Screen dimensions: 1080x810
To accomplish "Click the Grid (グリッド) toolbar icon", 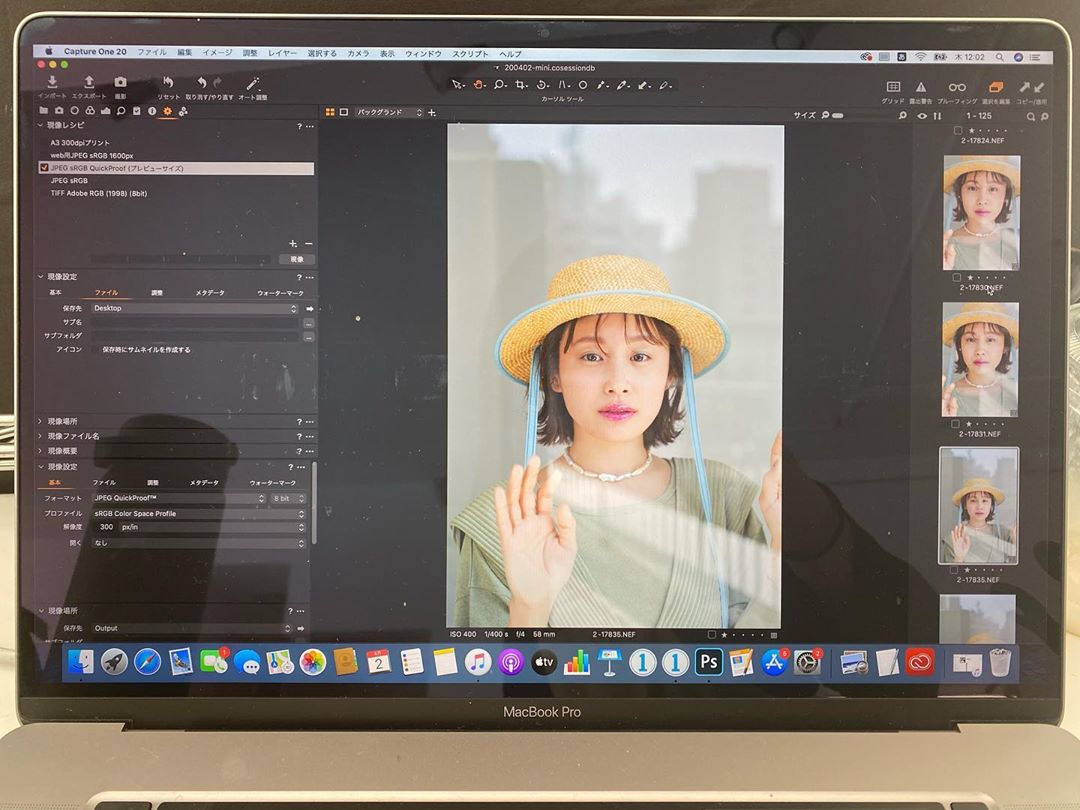I will click(x=893, y=88).
